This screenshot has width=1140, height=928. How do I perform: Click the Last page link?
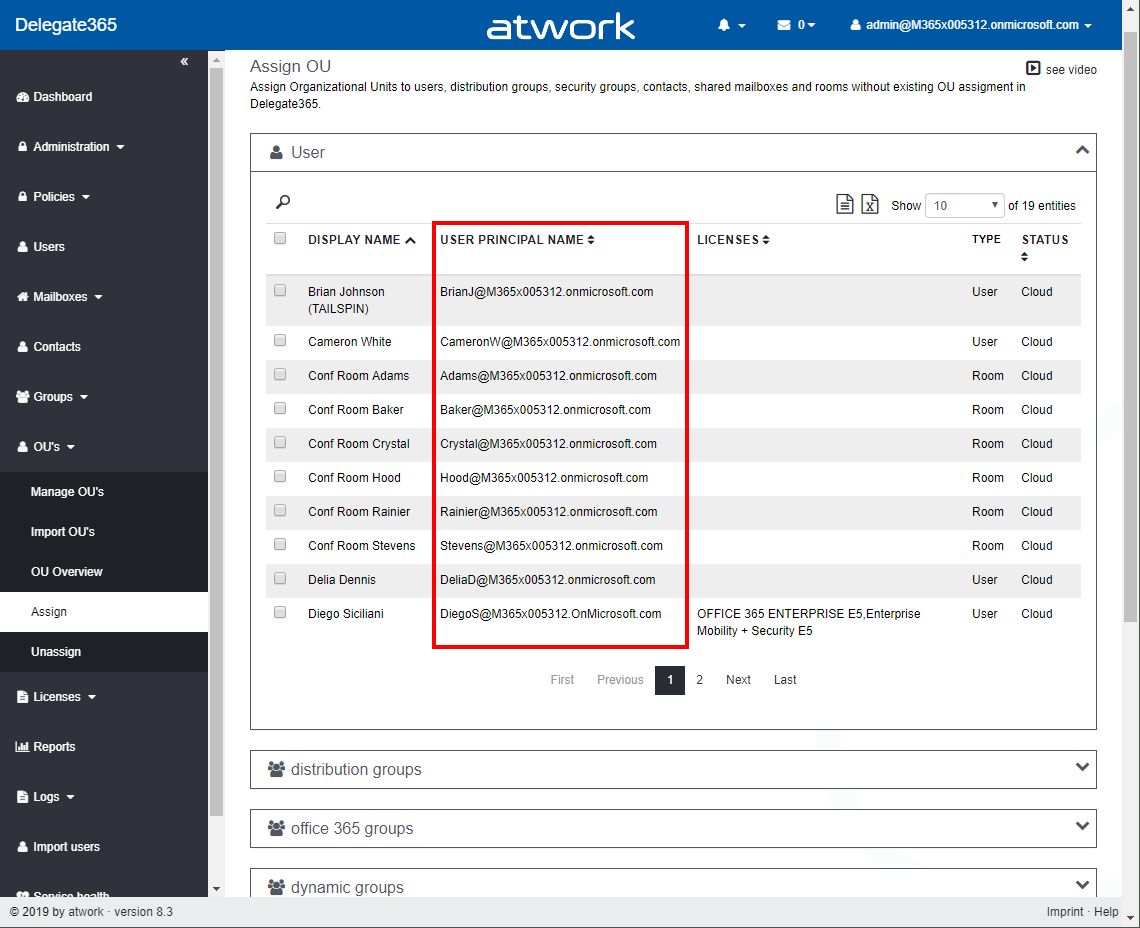tap(785, 680)
